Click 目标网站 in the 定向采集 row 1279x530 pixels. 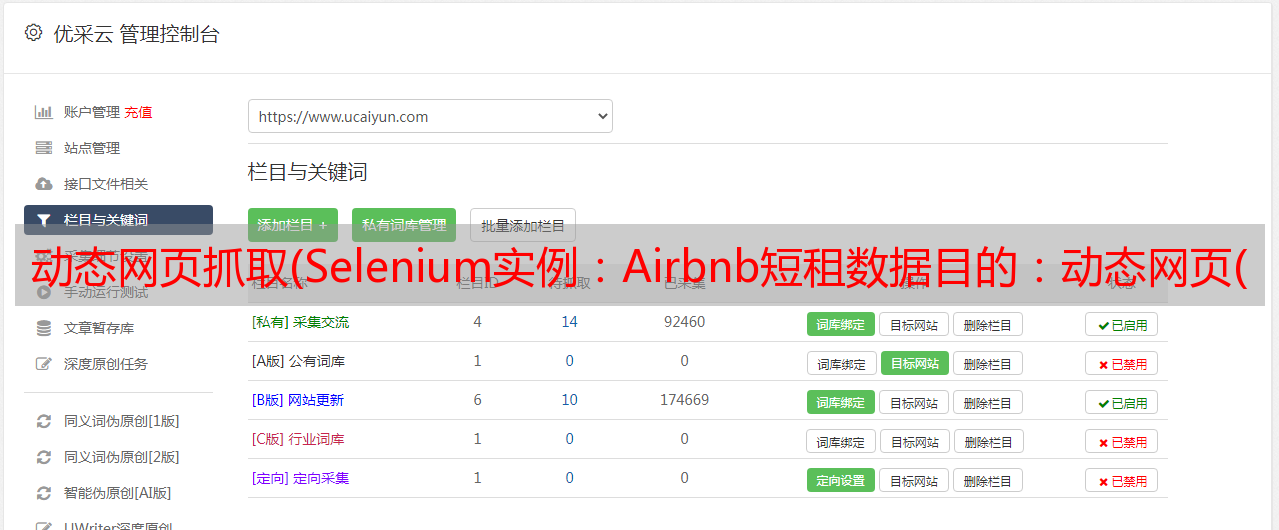(914, 480)
